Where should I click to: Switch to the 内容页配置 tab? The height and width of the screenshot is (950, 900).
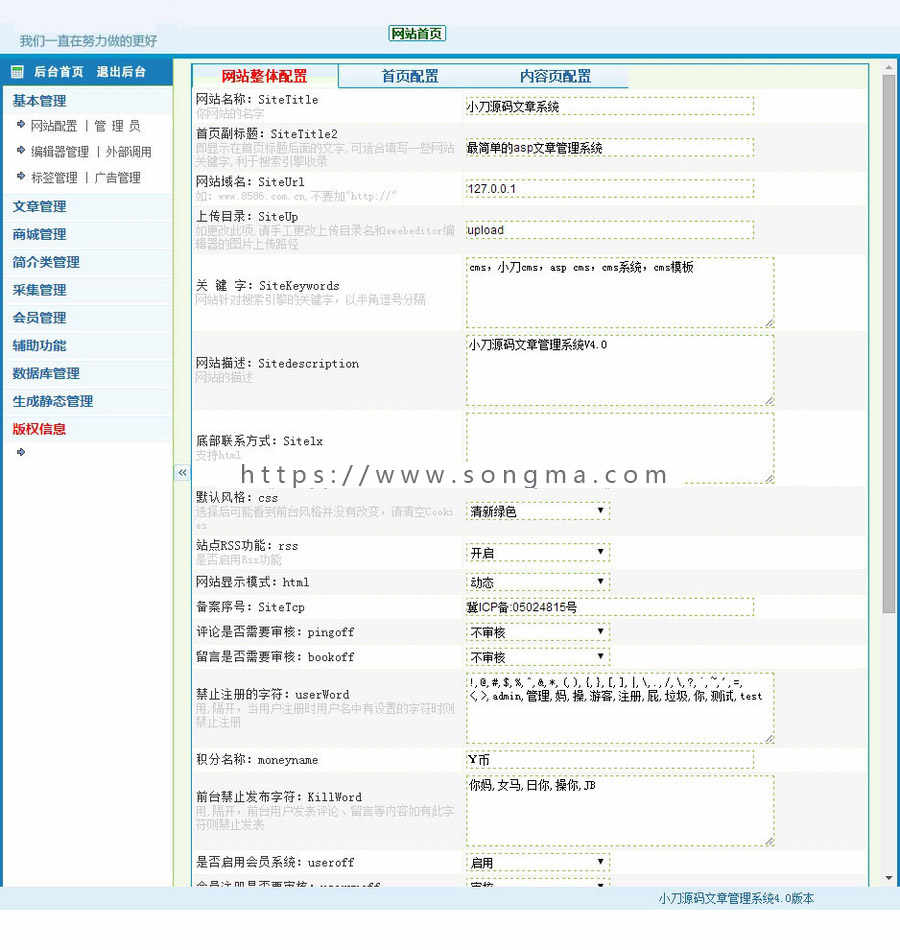555,76
